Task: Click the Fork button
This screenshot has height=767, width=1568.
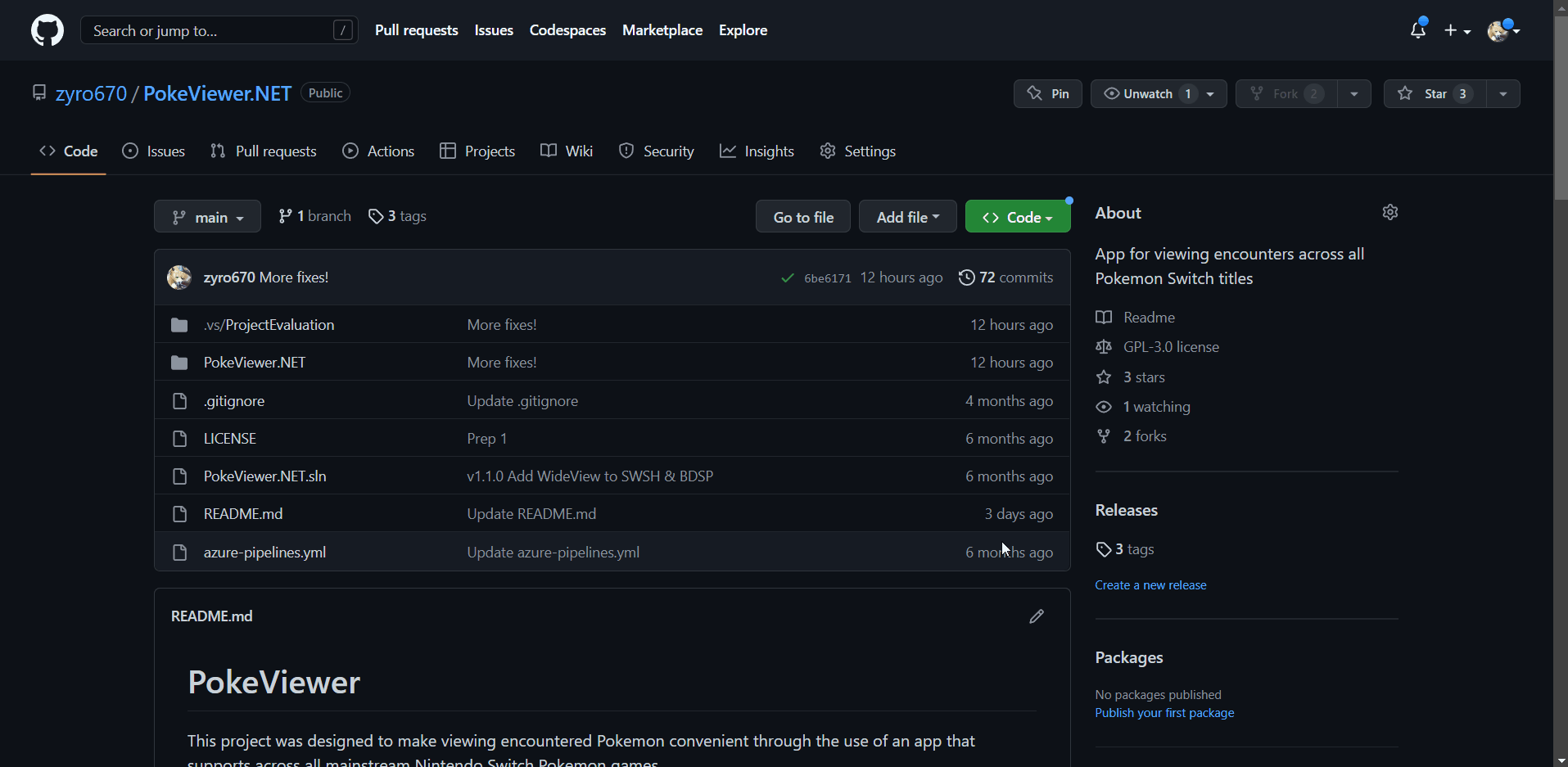Action: 1286,94
